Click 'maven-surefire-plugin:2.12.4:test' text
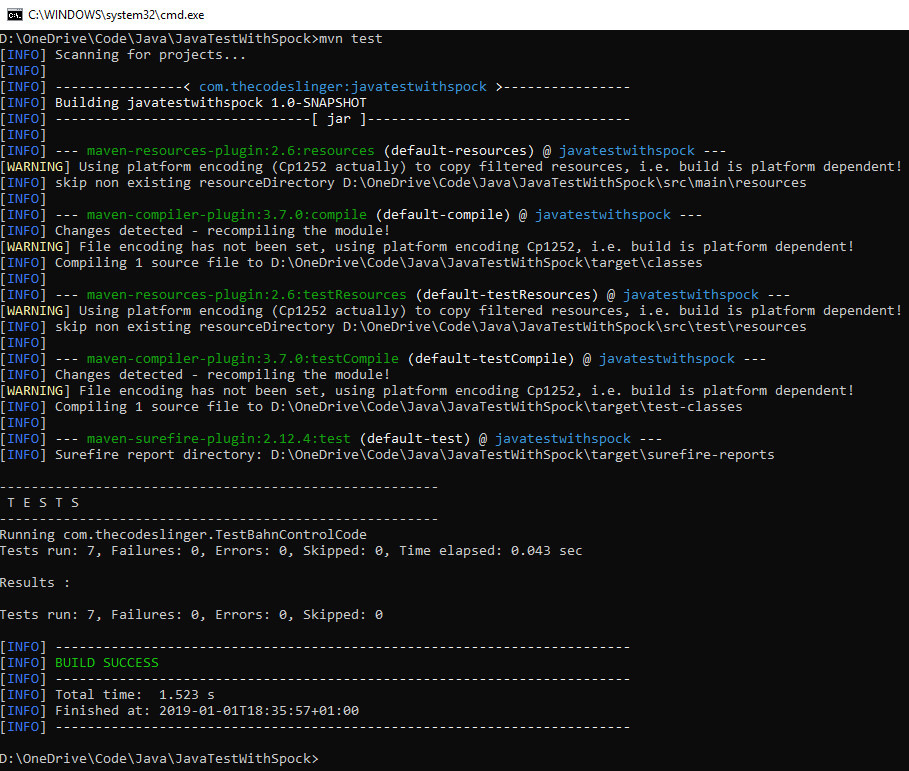 (x=219, y=439)
